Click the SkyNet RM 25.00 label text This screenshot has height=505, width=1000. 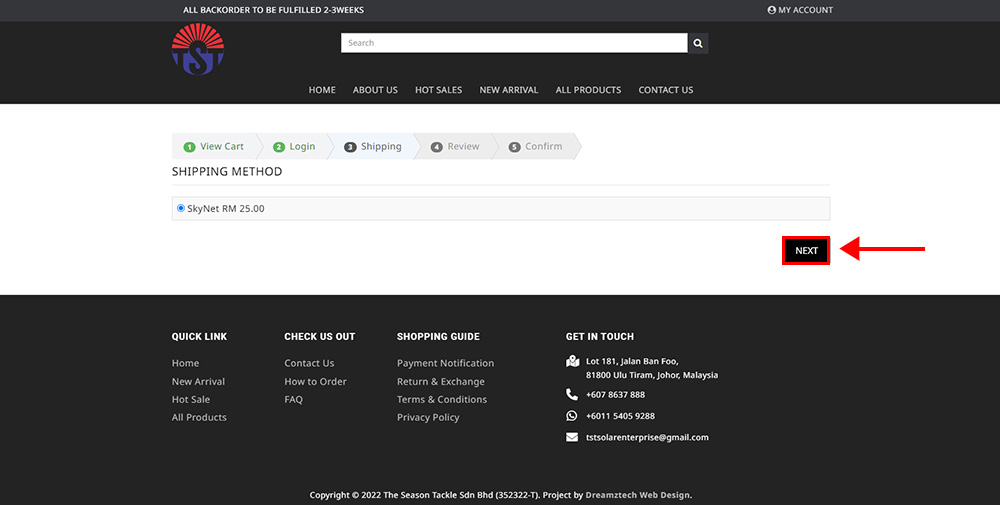pos(226,209)
